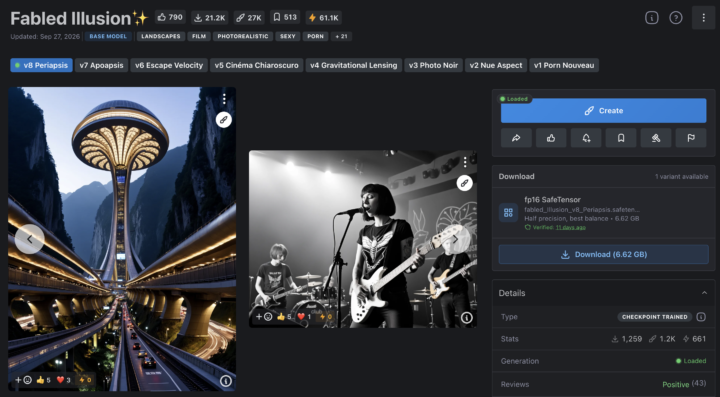Open the Positive reviews link
720x397 pixels.
(x=675, y=384)
